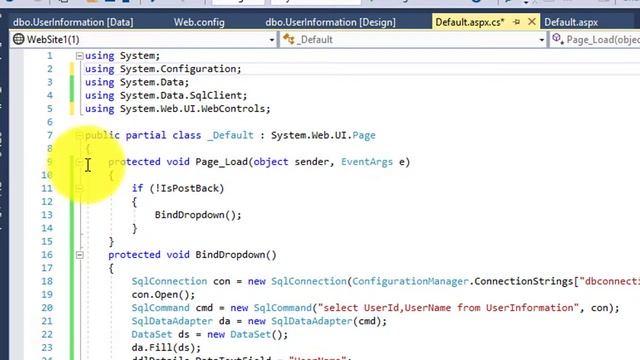The image size is (640, 360).
Task: Open the Web.config tab
Action: [x=199, y=22]
